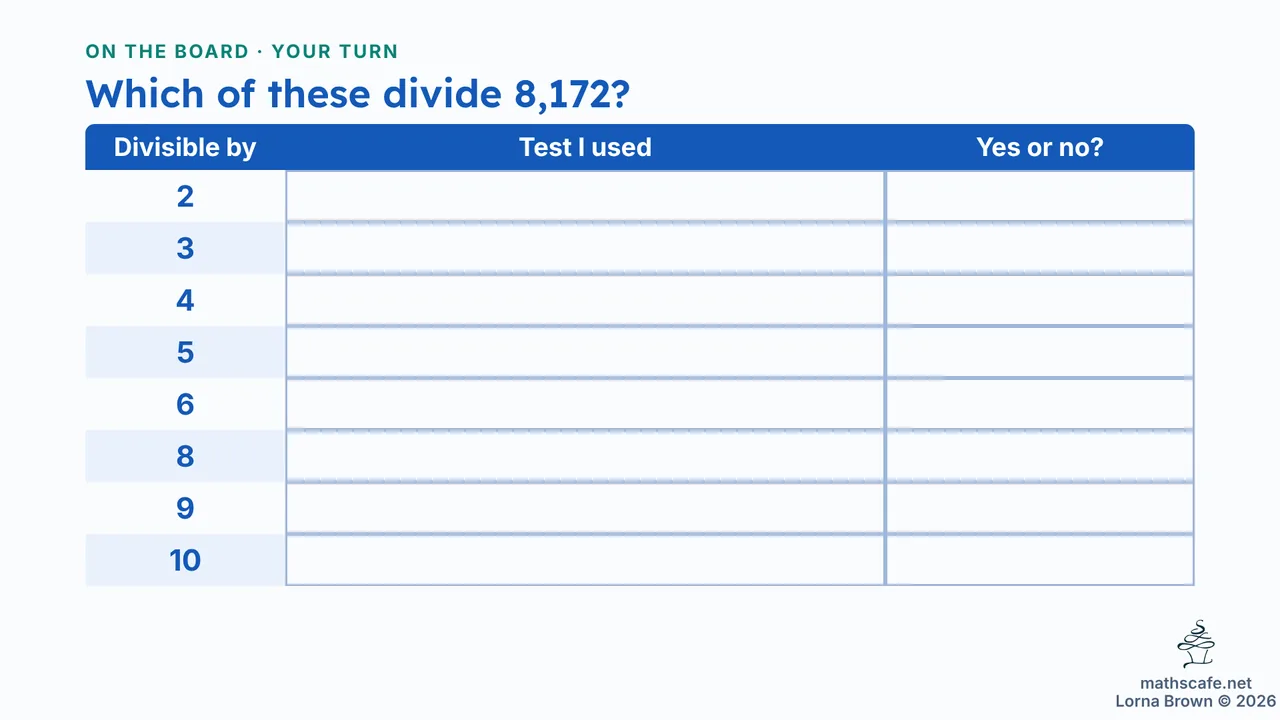Select the 'Test I used' field for 8

585,456
